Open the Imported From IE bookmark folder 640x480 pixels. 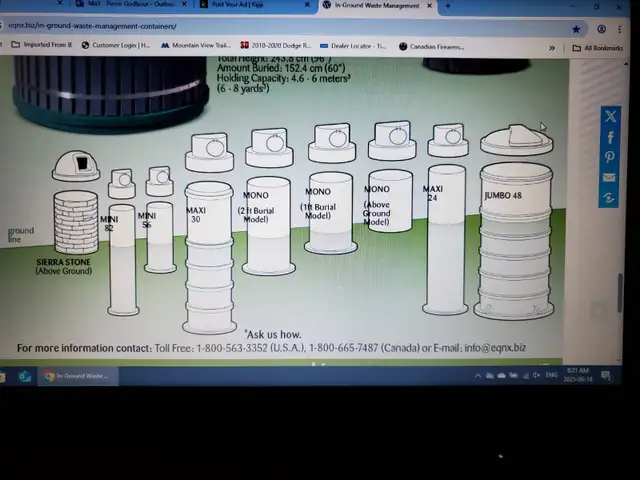tap(42, 45)
